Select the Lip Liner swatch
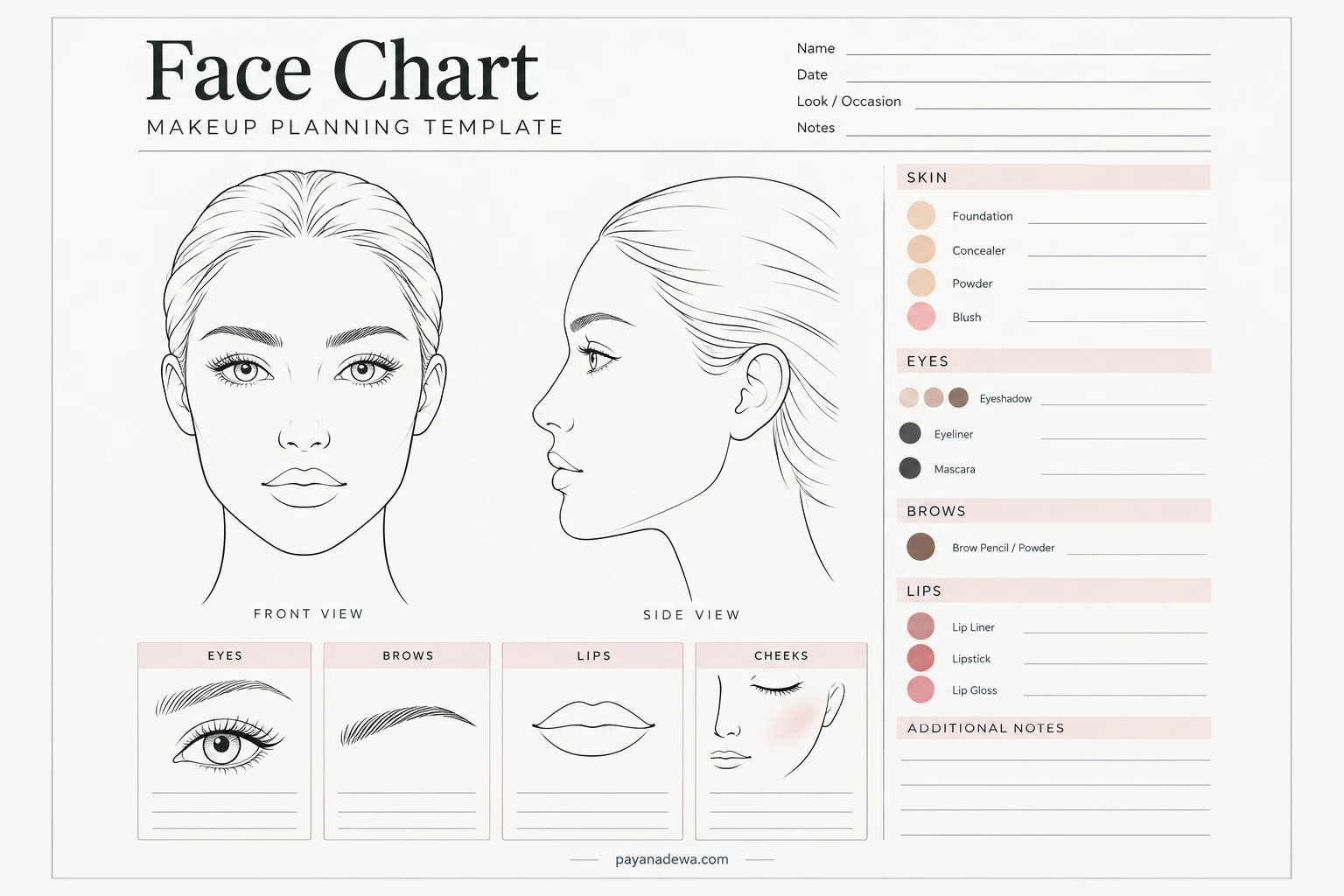The image size is (1344, 896). (920, 626)
